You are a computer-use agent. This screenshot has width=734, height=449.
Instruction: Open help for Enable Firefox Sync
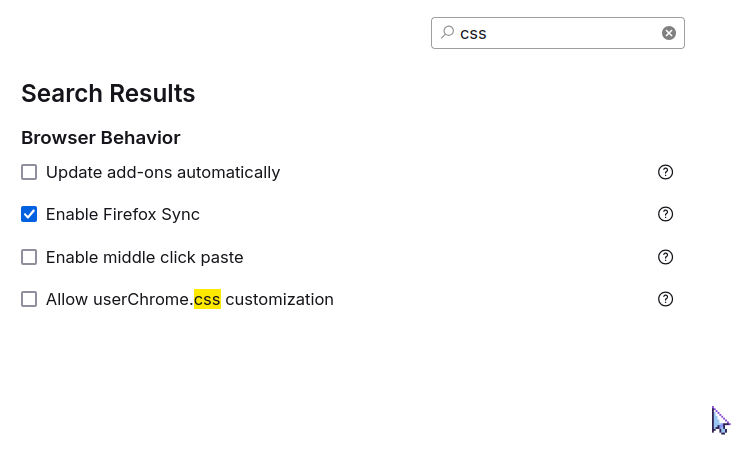click(665, 214)
